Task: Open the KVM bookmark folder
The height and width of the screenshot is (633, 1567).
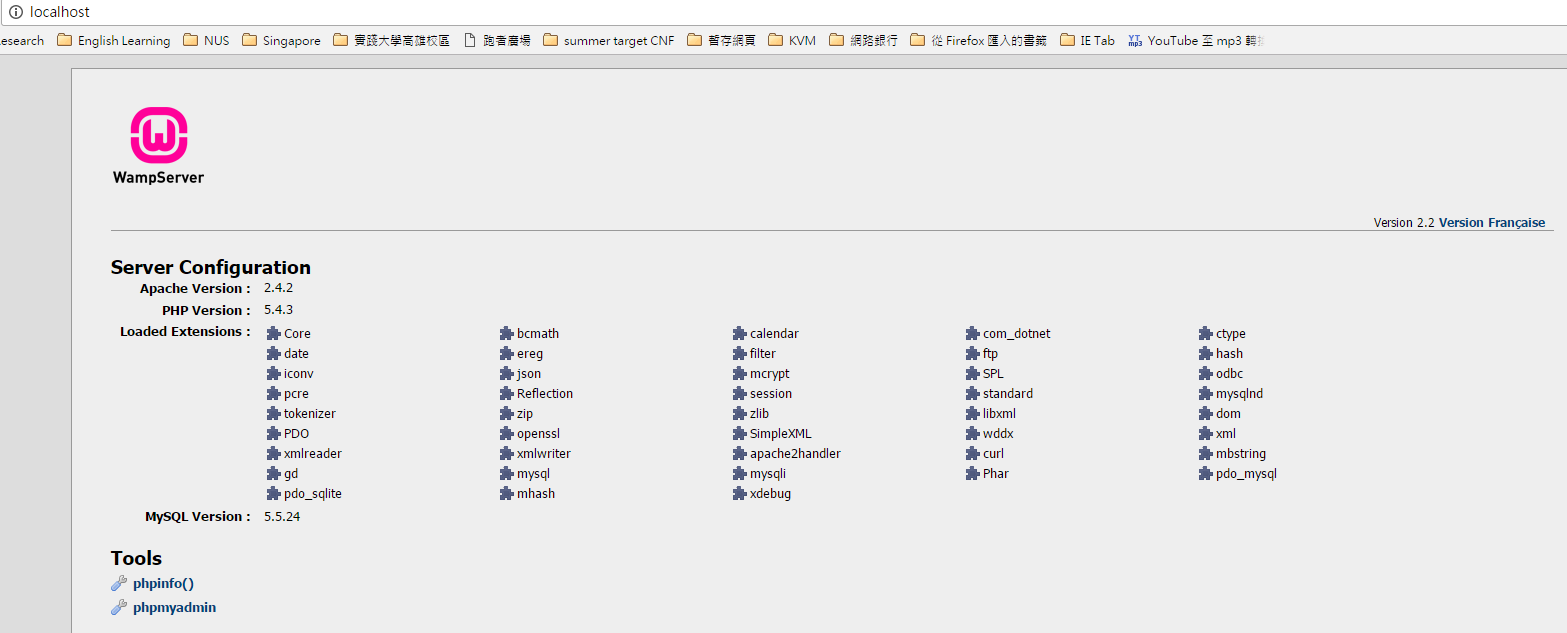Action: [792, 41]
